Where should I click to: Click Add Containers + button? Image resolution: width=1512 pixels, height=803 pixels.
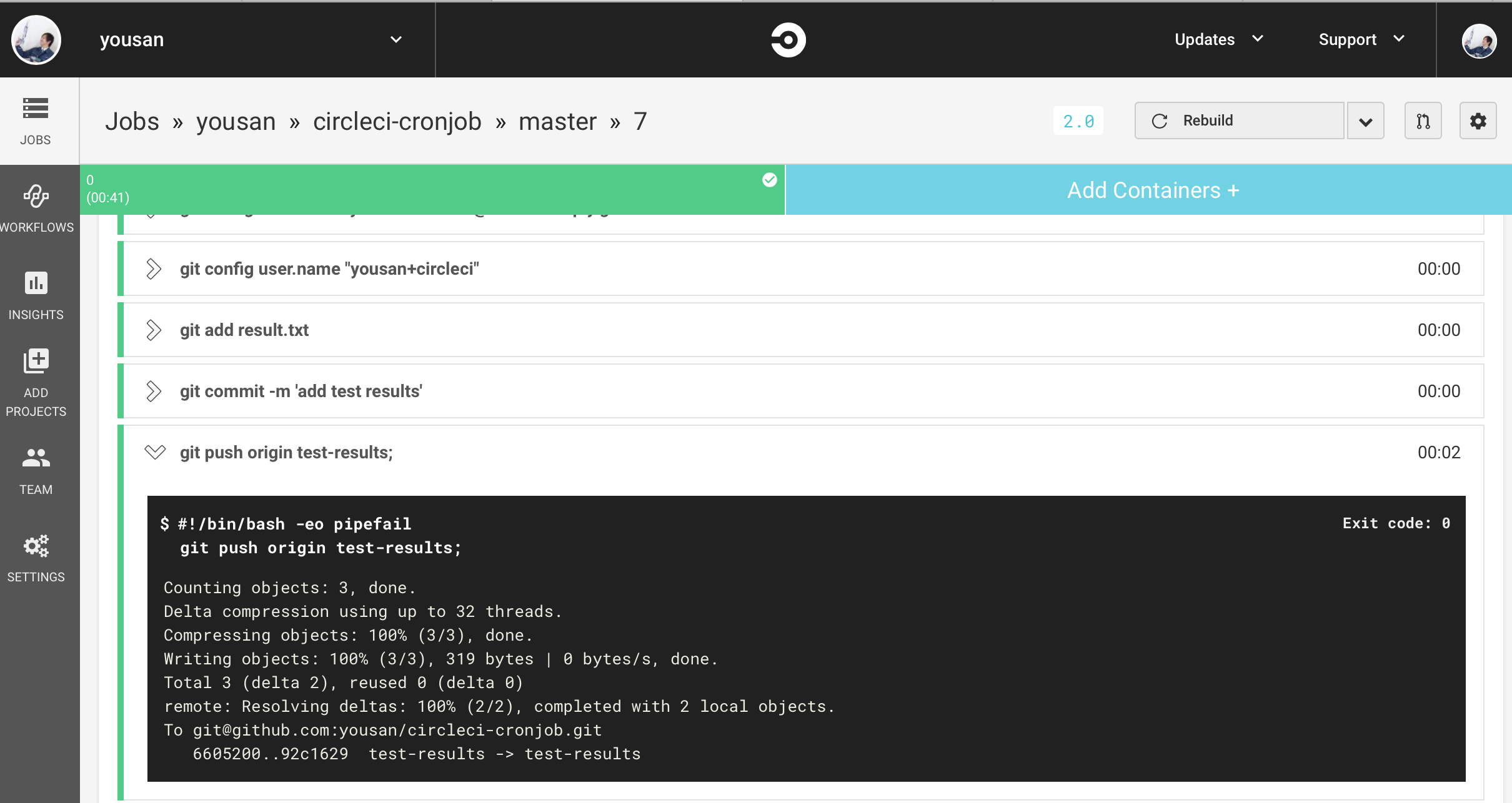[x=1152, y=190]
